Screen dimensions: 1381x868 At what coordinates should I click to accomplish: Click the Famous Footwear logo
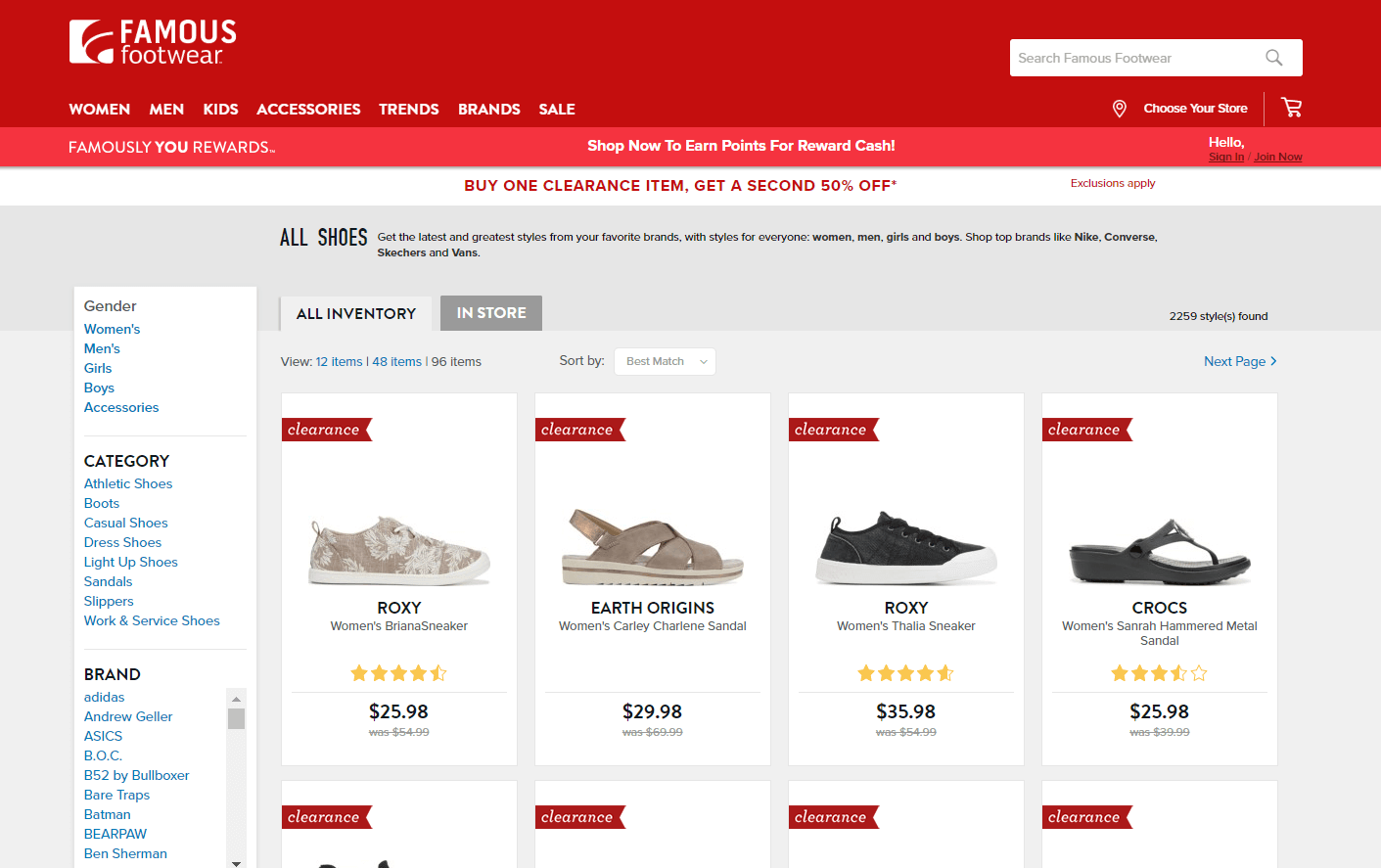153,43
